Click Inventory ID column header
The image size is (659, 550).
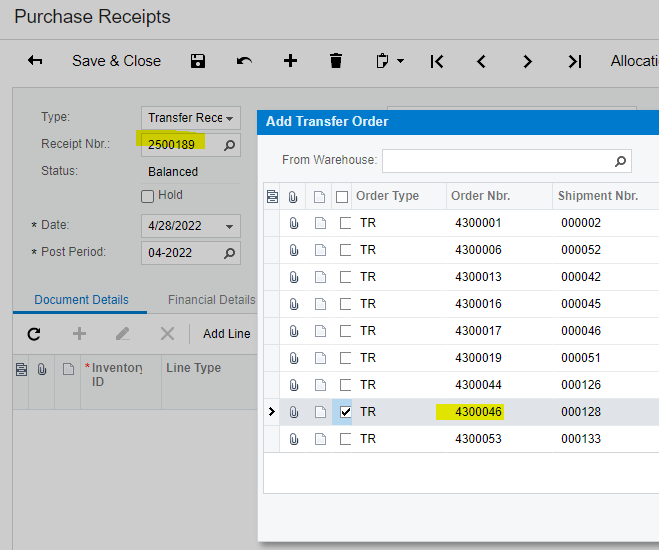(x=121, y=382)
